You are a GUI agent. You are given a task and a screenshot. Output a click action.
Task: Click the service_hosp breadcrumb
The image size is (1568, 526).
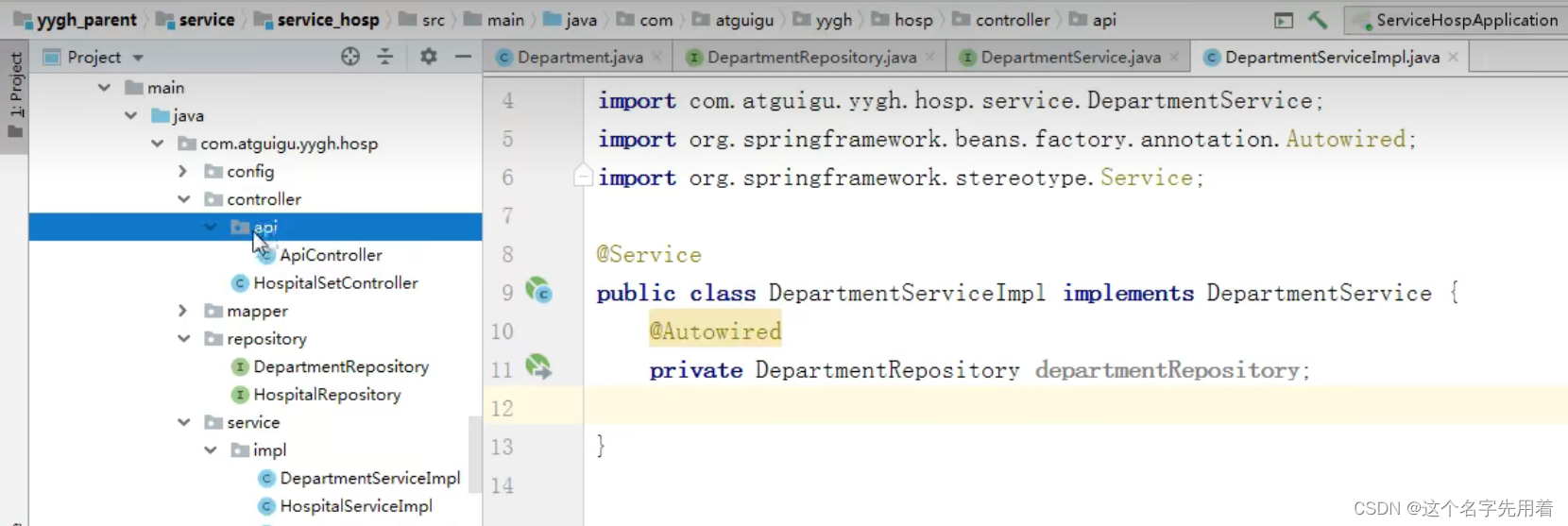(327, 20)
